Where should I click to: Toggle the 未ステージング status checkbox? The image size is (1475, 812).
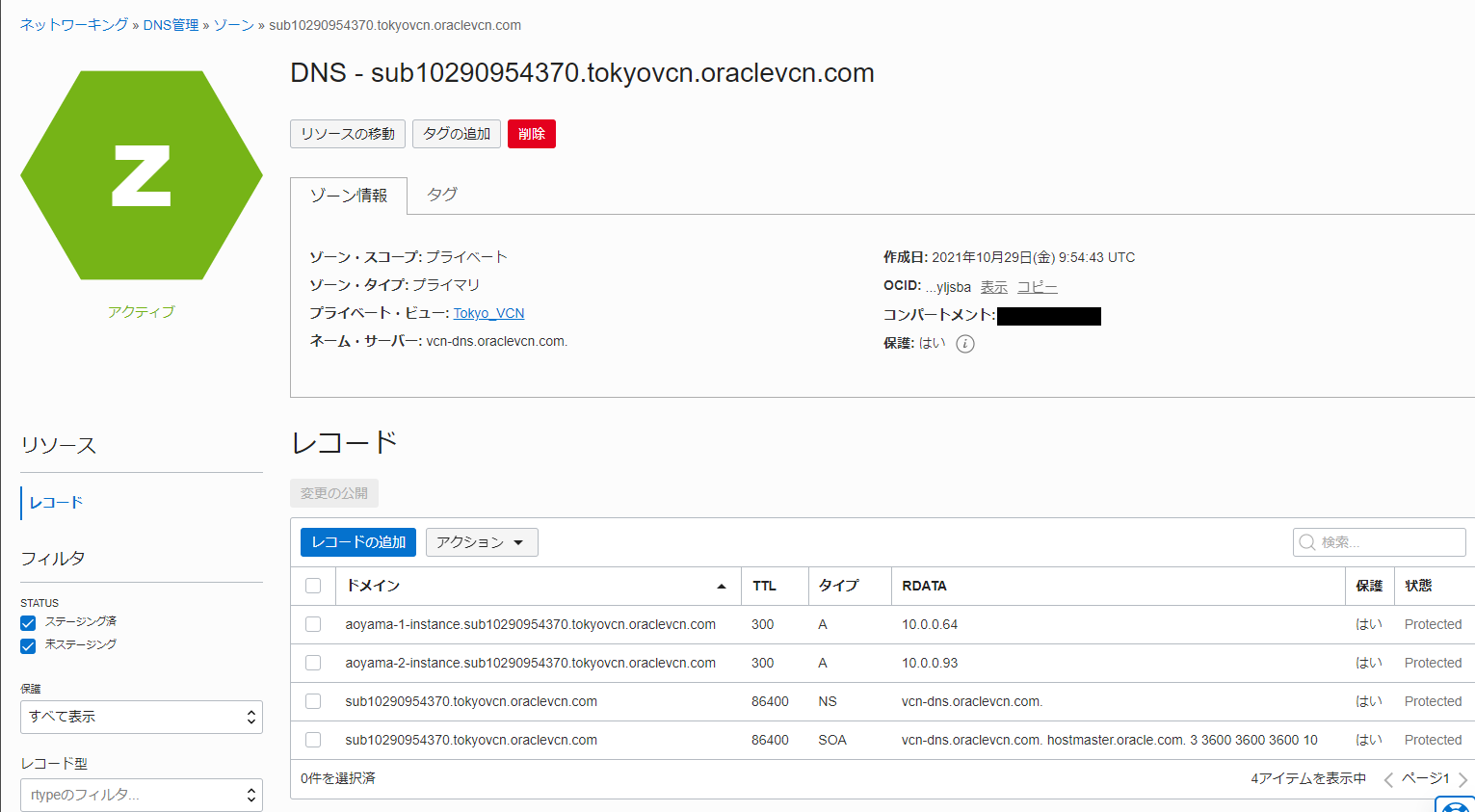point(28,645)
